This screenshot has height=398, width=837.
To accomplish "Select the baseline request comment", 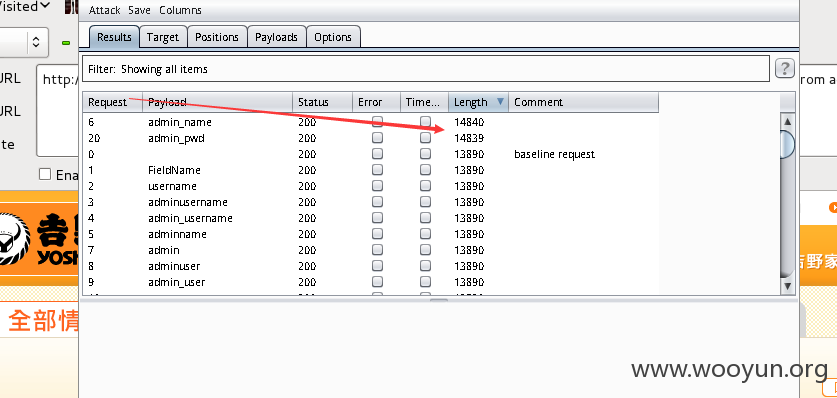I will 554,154.
